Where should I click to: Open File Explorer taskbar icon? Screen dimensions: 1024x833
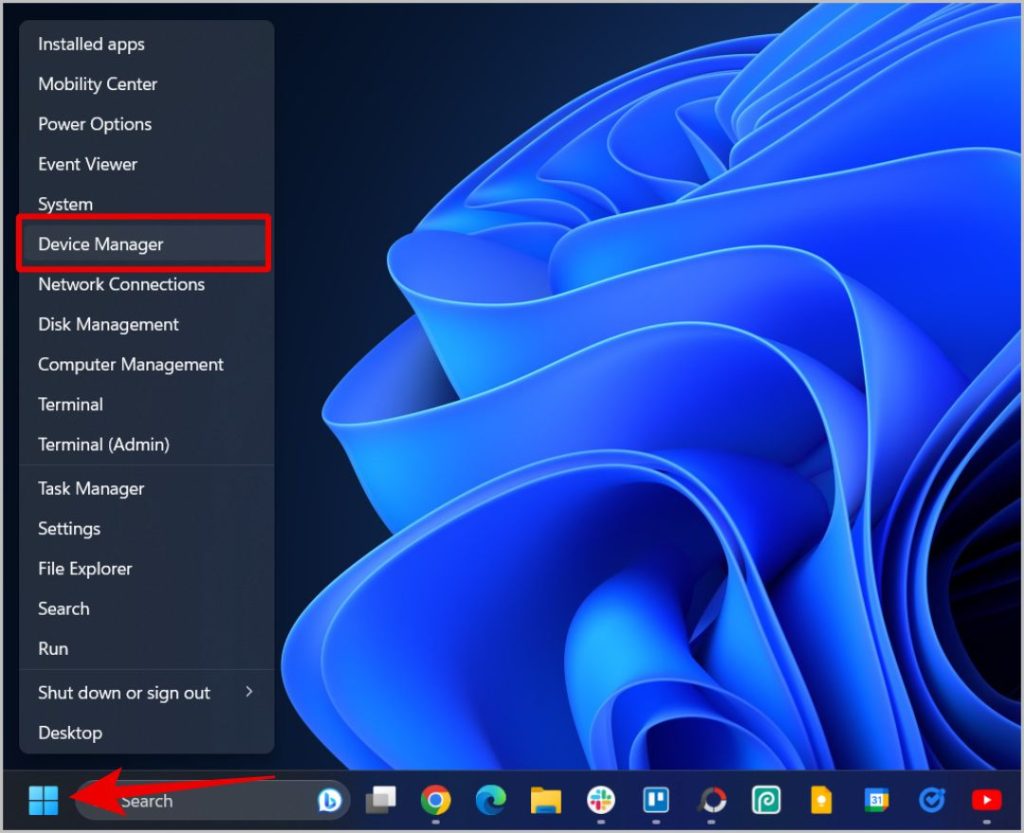pyautogui.click(x=545, y=800)
